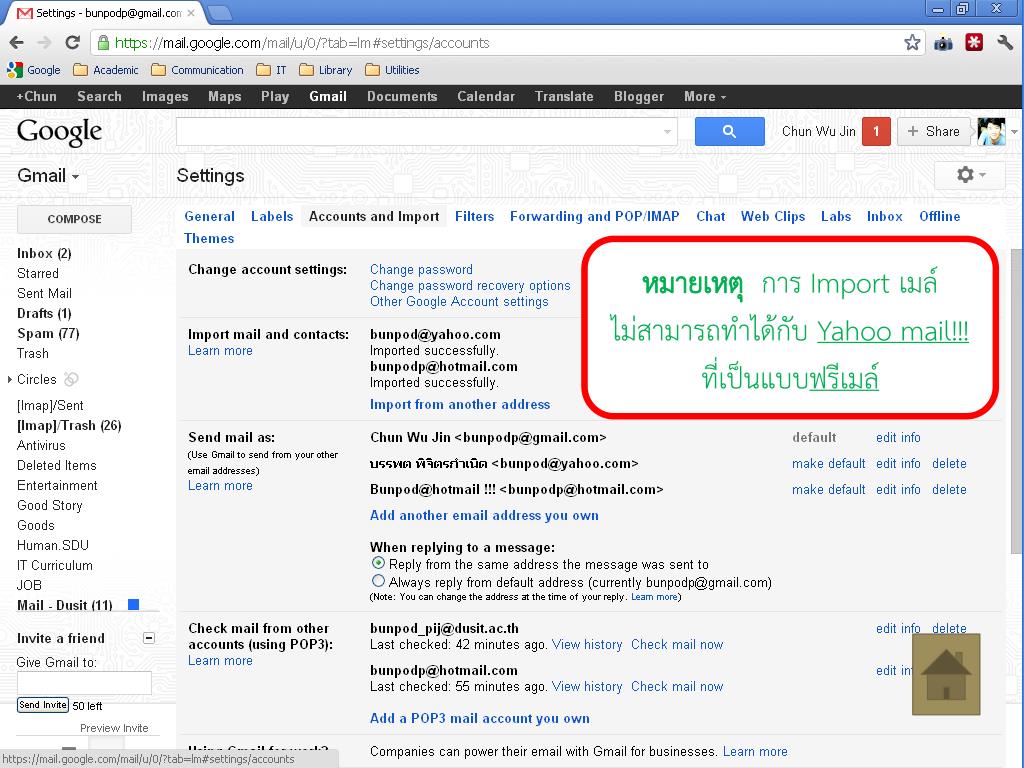This screenshot has height=768, width=1024.
Task: Click the COMPOSE button
Action: (x=74, y=219)
